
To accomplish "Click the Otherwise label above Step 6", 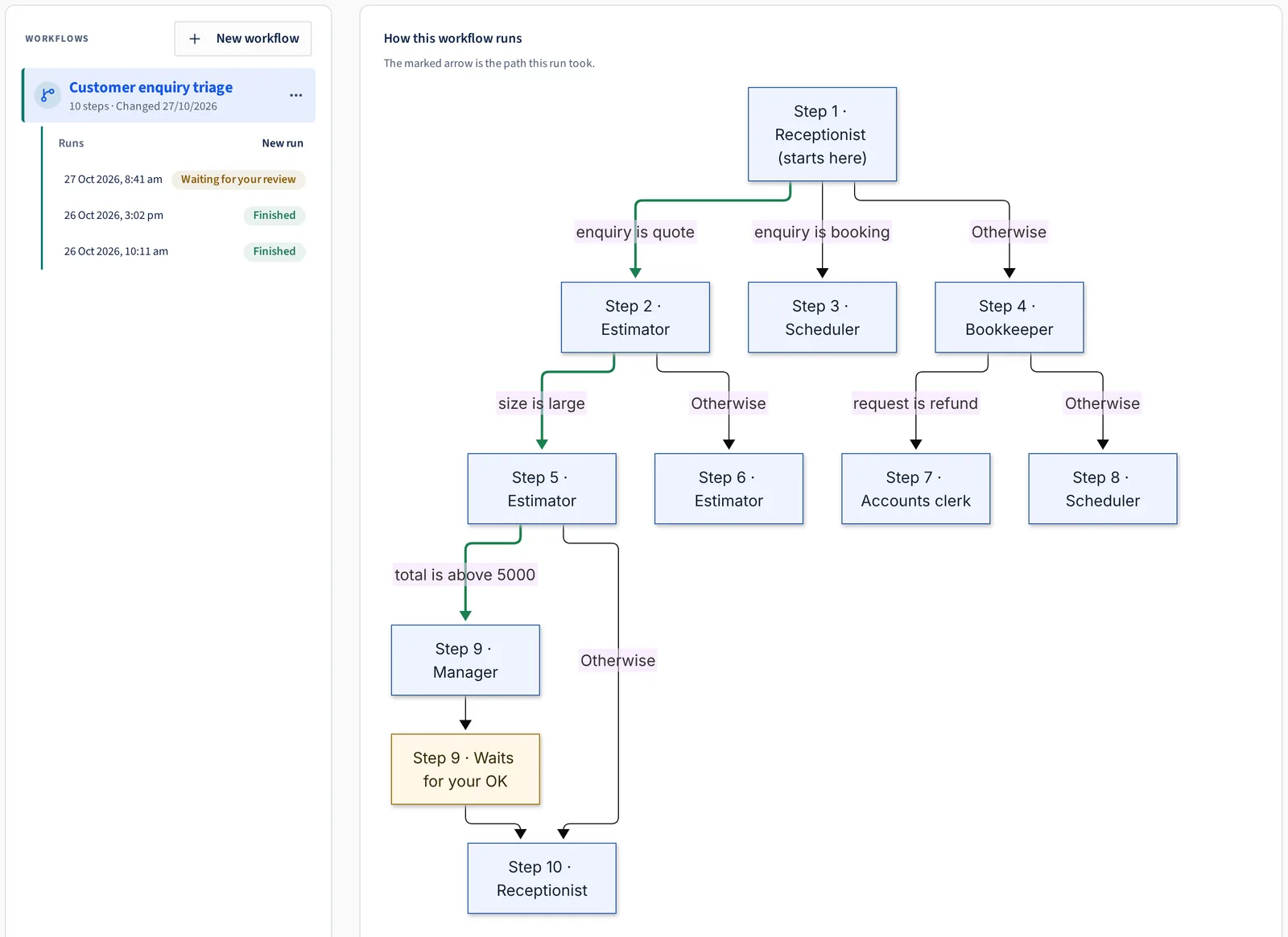I will point(729,403).
